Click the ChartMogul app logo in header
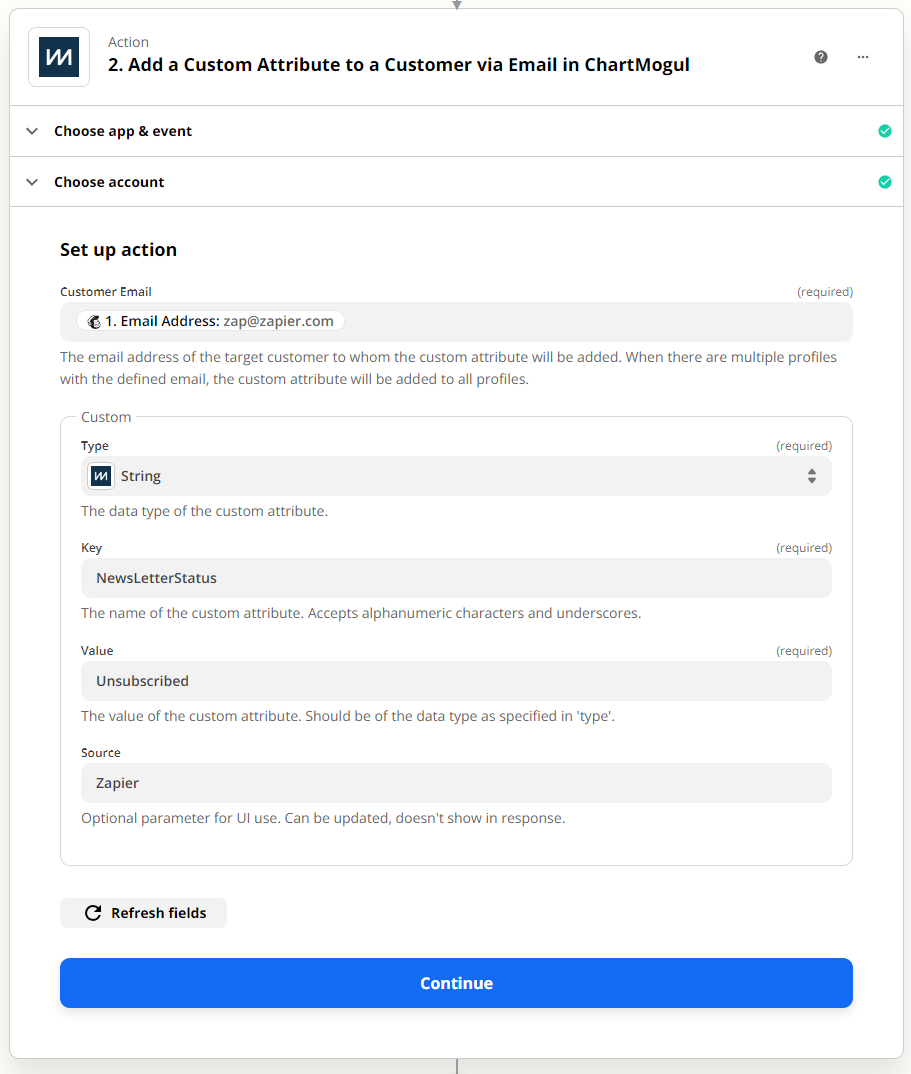The height and width of the screenshot is (1074, 911). pos(59,57)
